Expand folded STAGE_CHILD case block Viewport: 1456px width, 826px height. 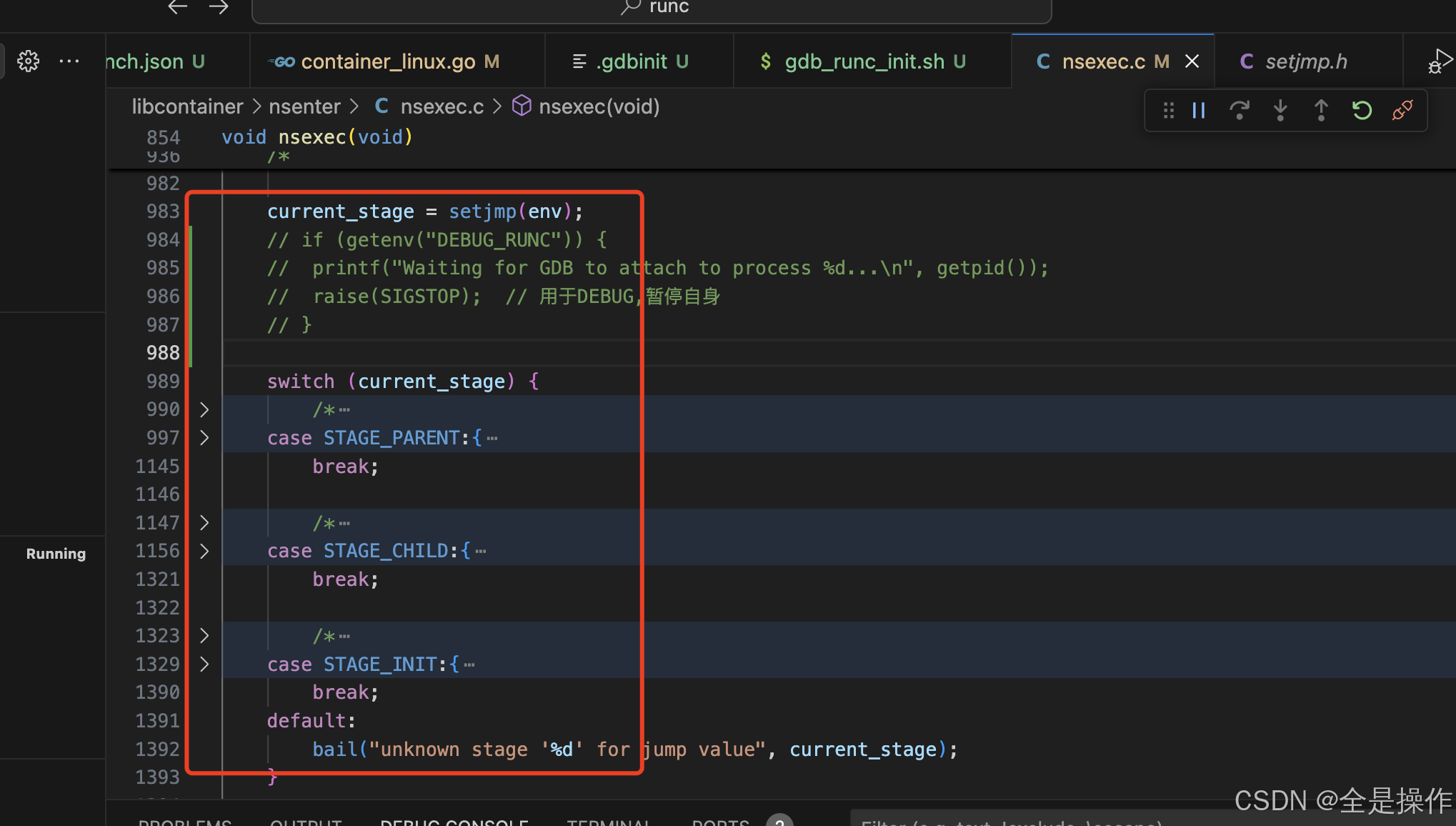204,551
